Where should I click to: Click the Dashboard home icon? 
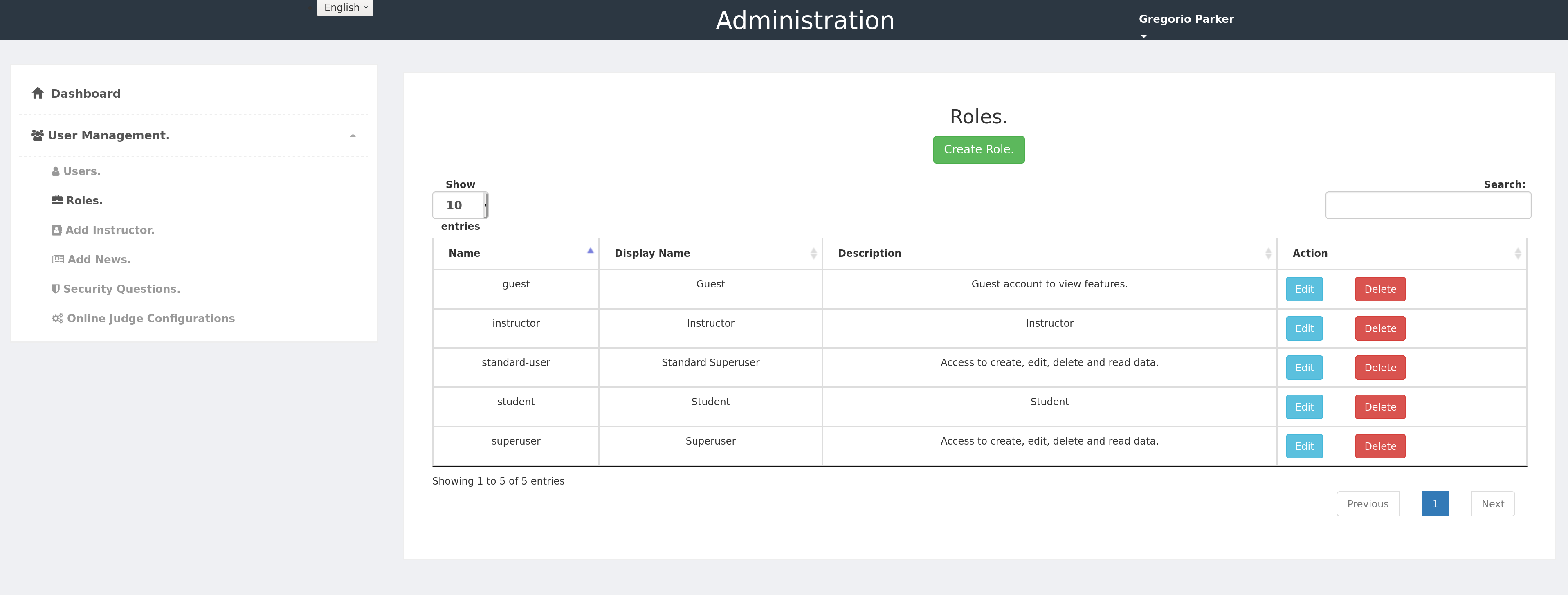pos(38,93)
